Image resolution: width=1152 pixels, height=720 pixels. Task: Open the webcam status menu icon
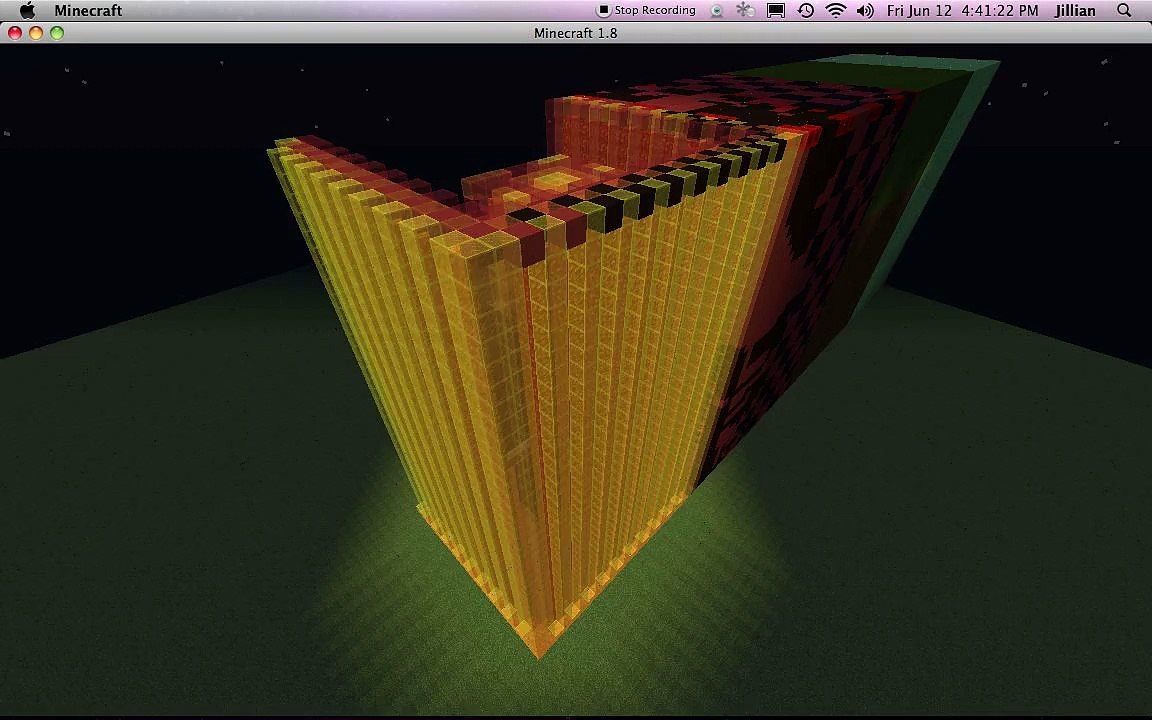point(717,10)
